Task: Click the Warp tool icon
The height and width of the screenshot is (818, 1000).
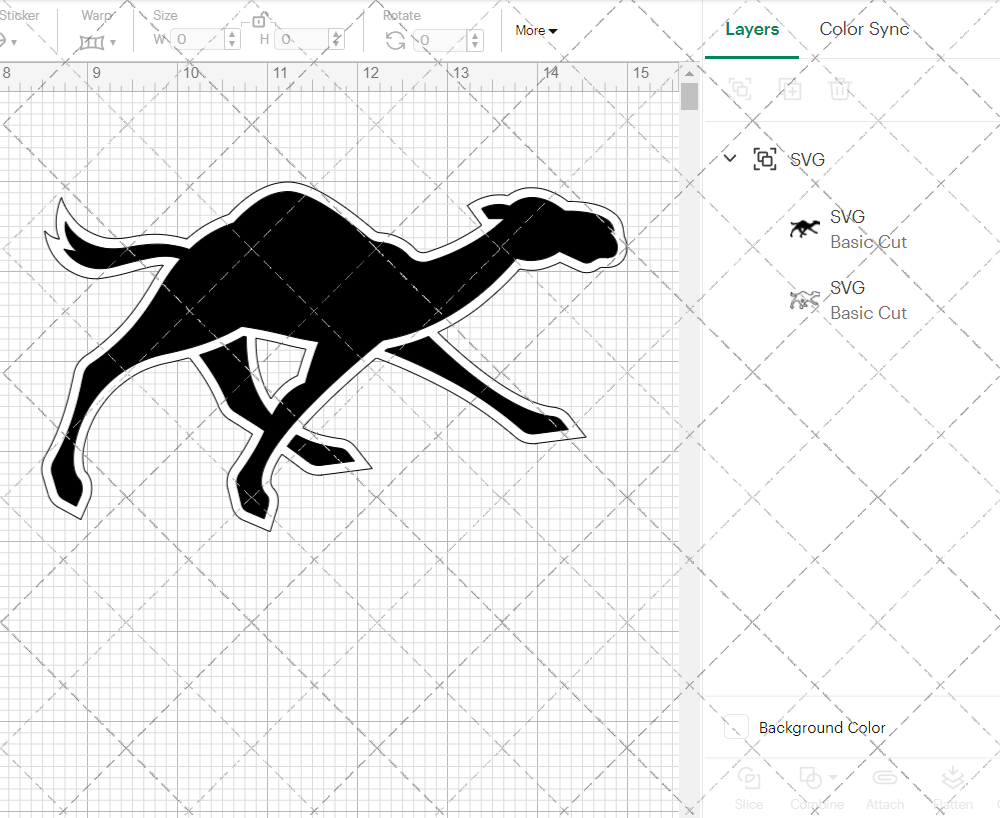Action: [x=91, y=40]
